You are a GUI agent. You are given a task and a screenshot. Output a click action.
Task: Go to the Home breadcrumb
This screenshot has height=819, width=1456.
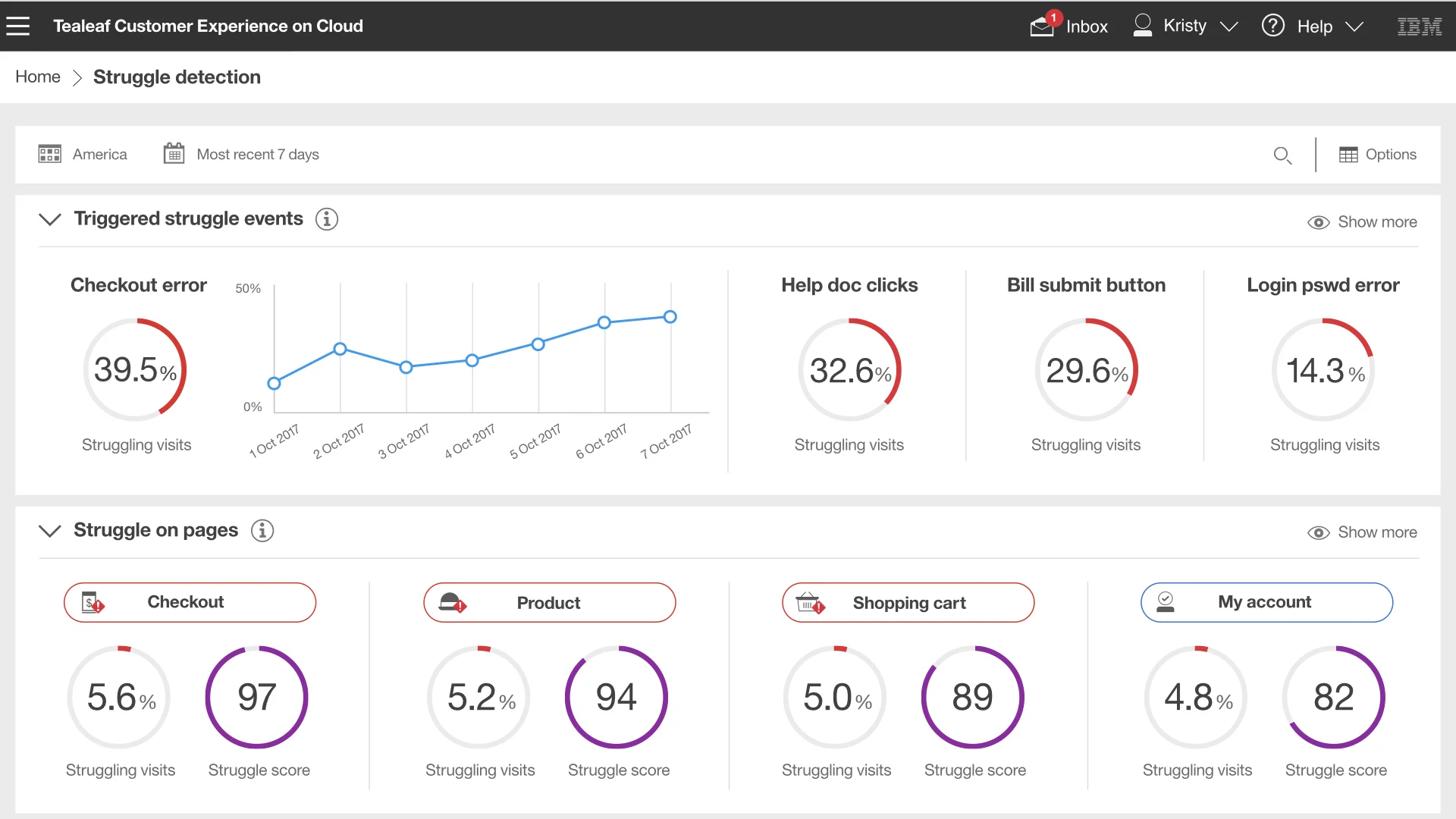click(38, 77)
